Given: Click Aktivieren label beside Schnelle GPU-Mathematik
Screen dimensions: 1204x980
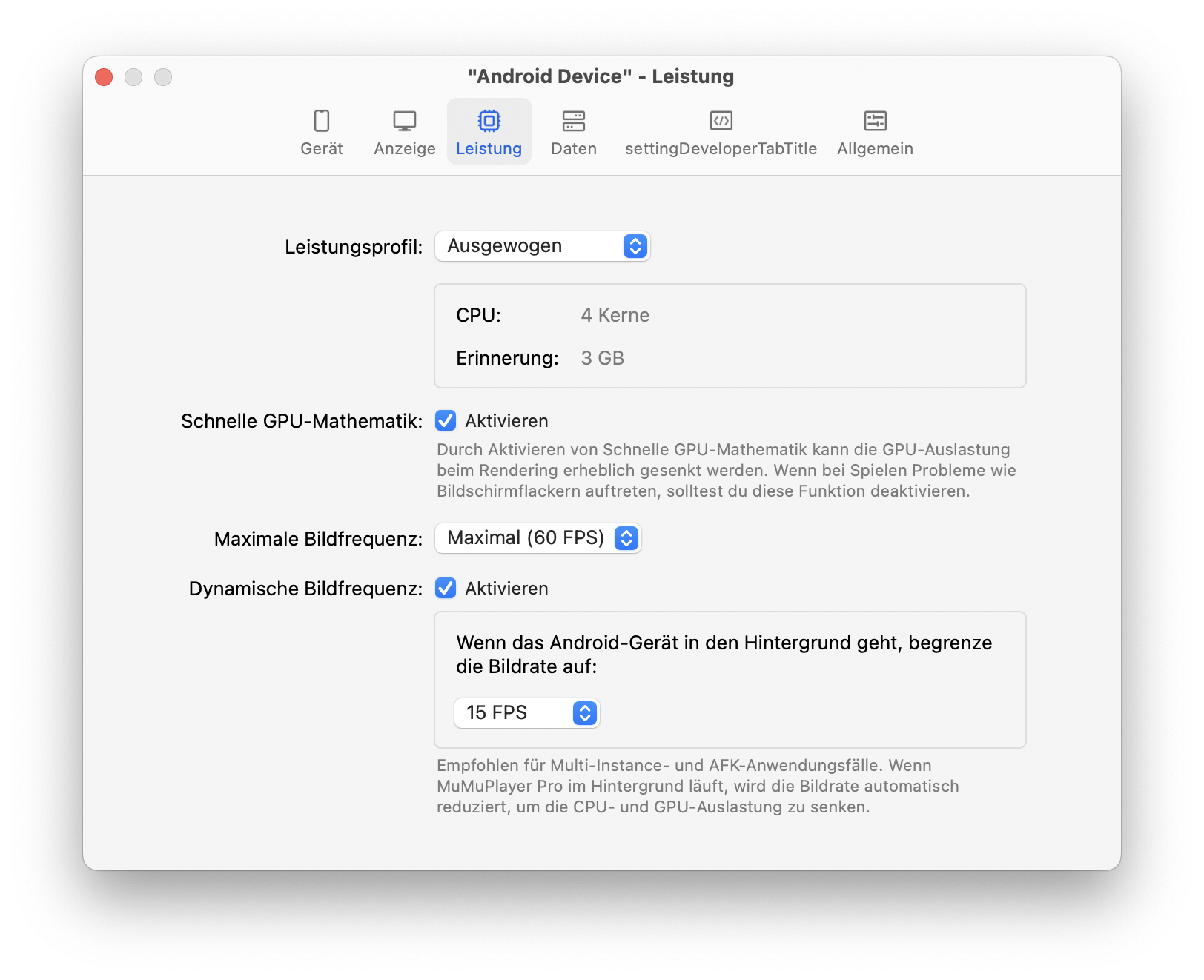Looking at the screenshot, I should [506, 421].
